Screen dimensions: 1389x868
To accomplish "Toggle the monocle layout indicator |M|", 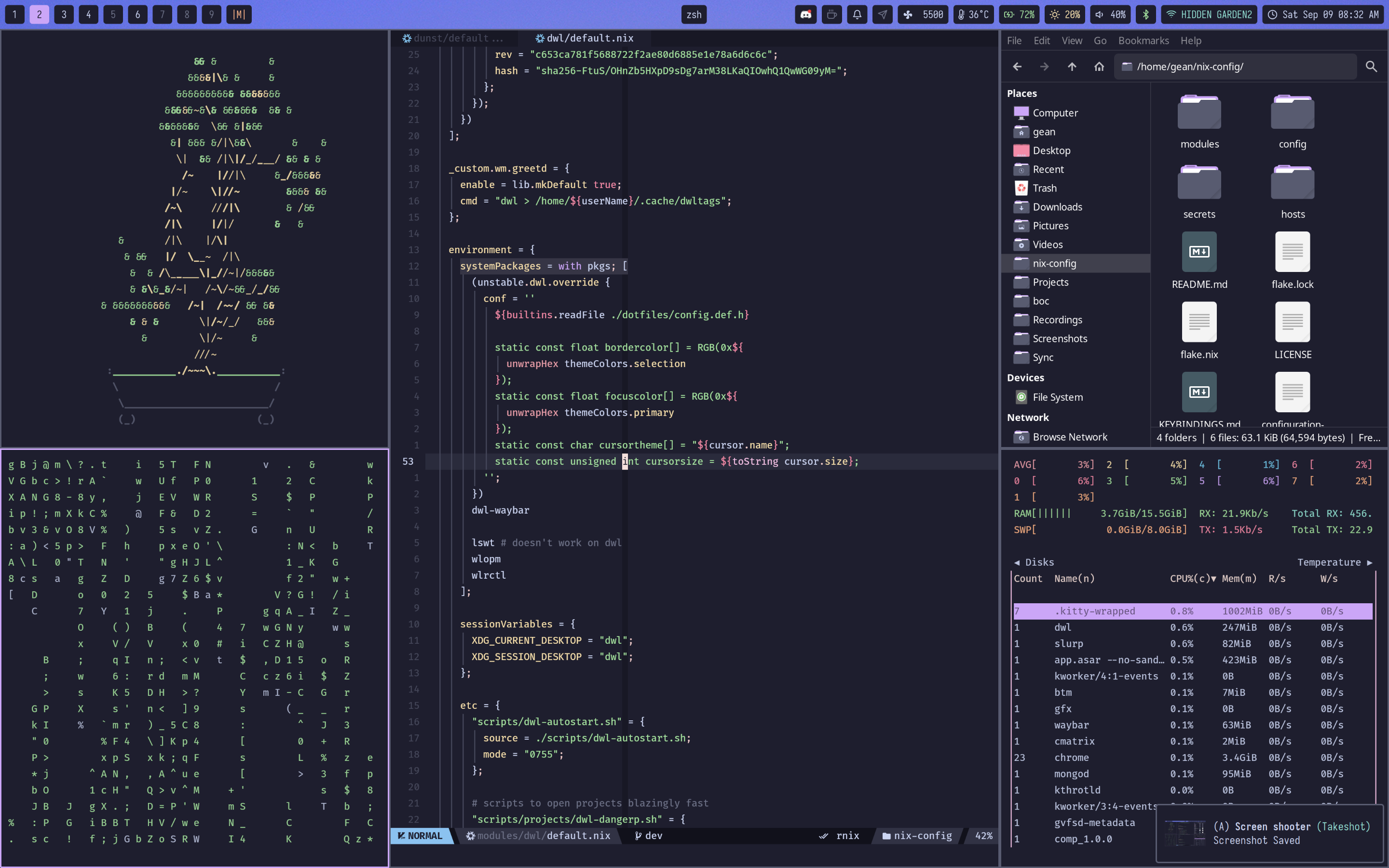I will click(x=239, y=14).
